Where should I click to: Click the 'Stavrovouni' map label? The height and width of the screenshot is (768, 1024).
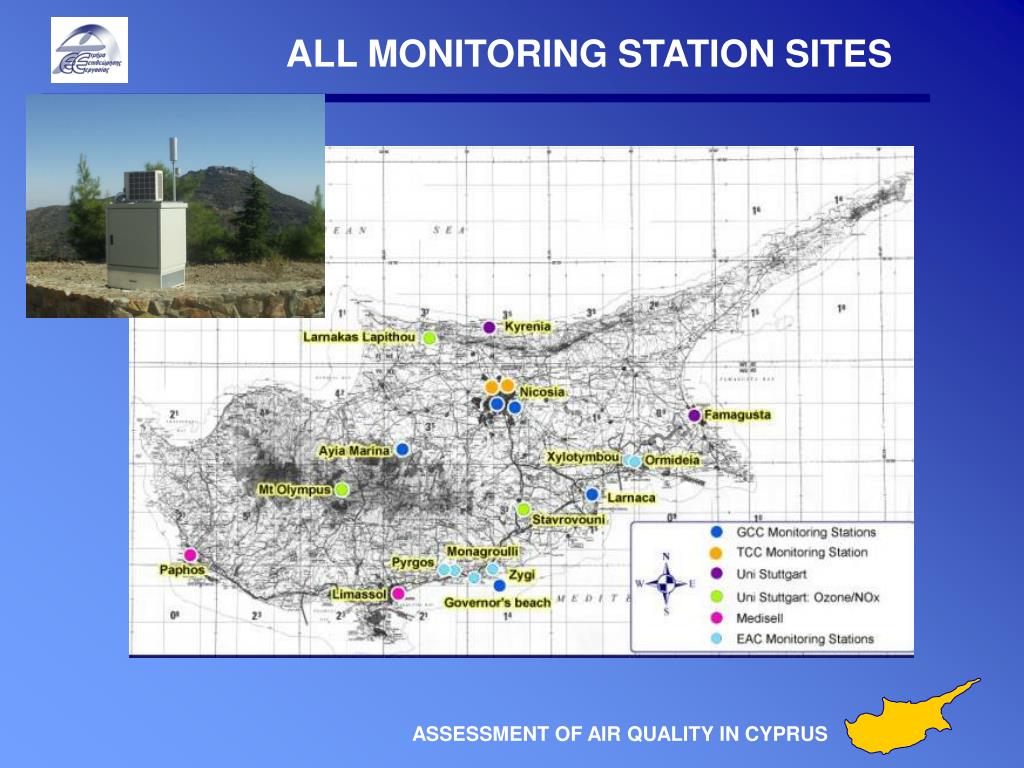point(569,520)
